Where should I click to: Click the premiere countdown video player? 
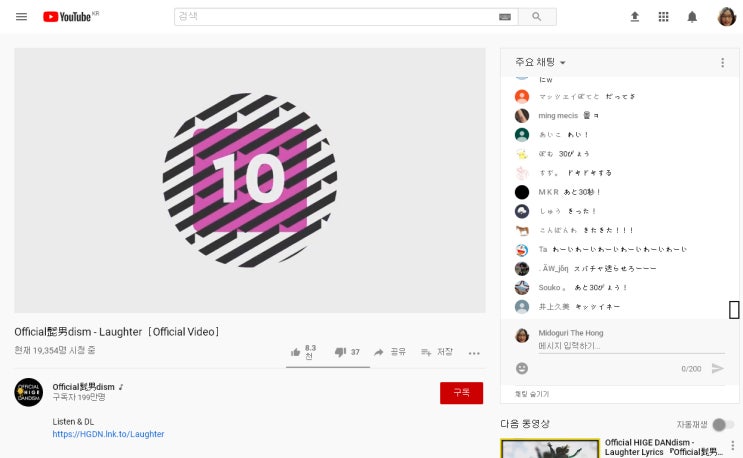(x=250, y=180)
